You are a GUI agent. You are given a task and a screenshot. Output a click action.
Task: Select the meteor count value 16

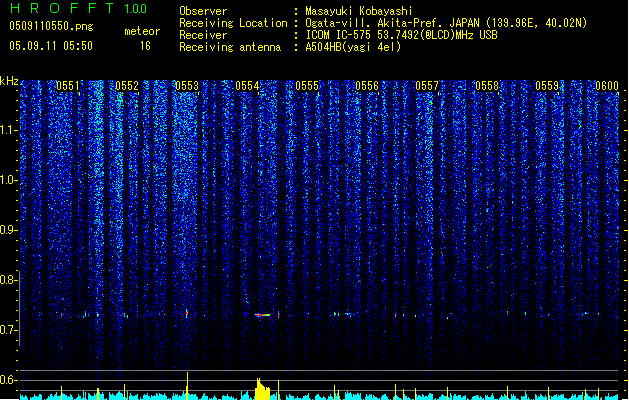point(145,46)
